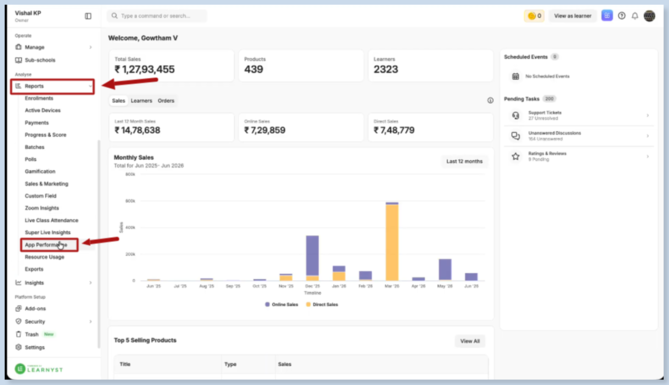Click the Trash bin icon
The height and width of the screenshot is (385, 669).
(x=18, y=334)
